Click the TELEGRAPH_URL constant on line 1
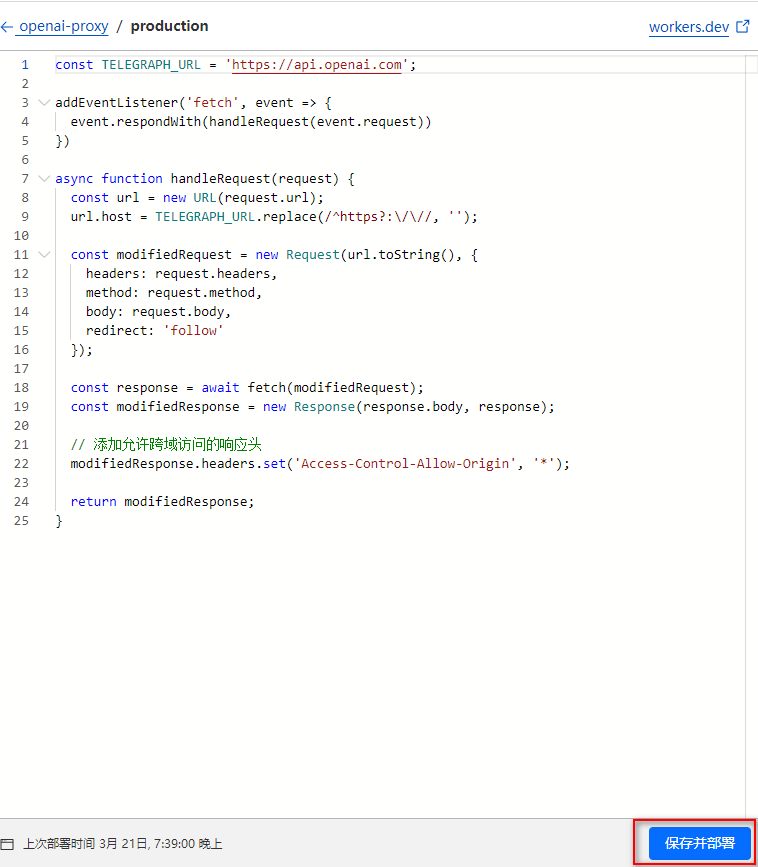Screen dimensions: 758x867 151,65
